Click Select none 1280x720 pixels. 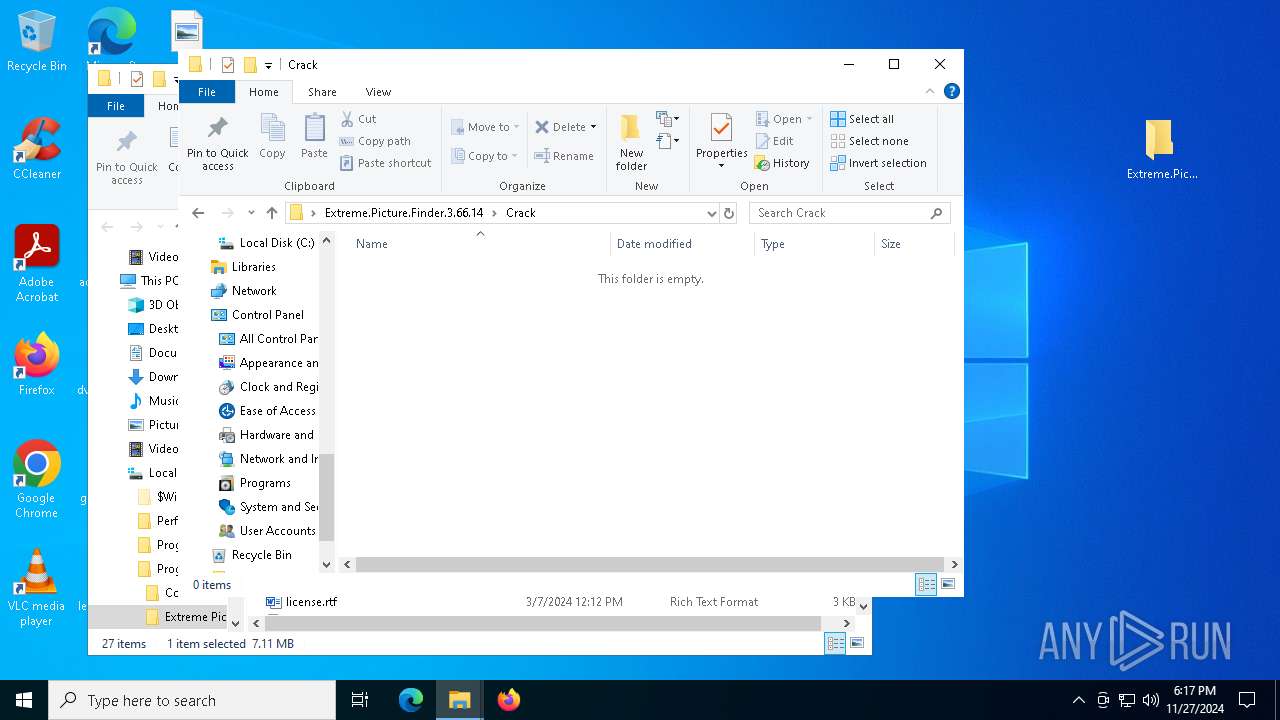tap(869, 141)
